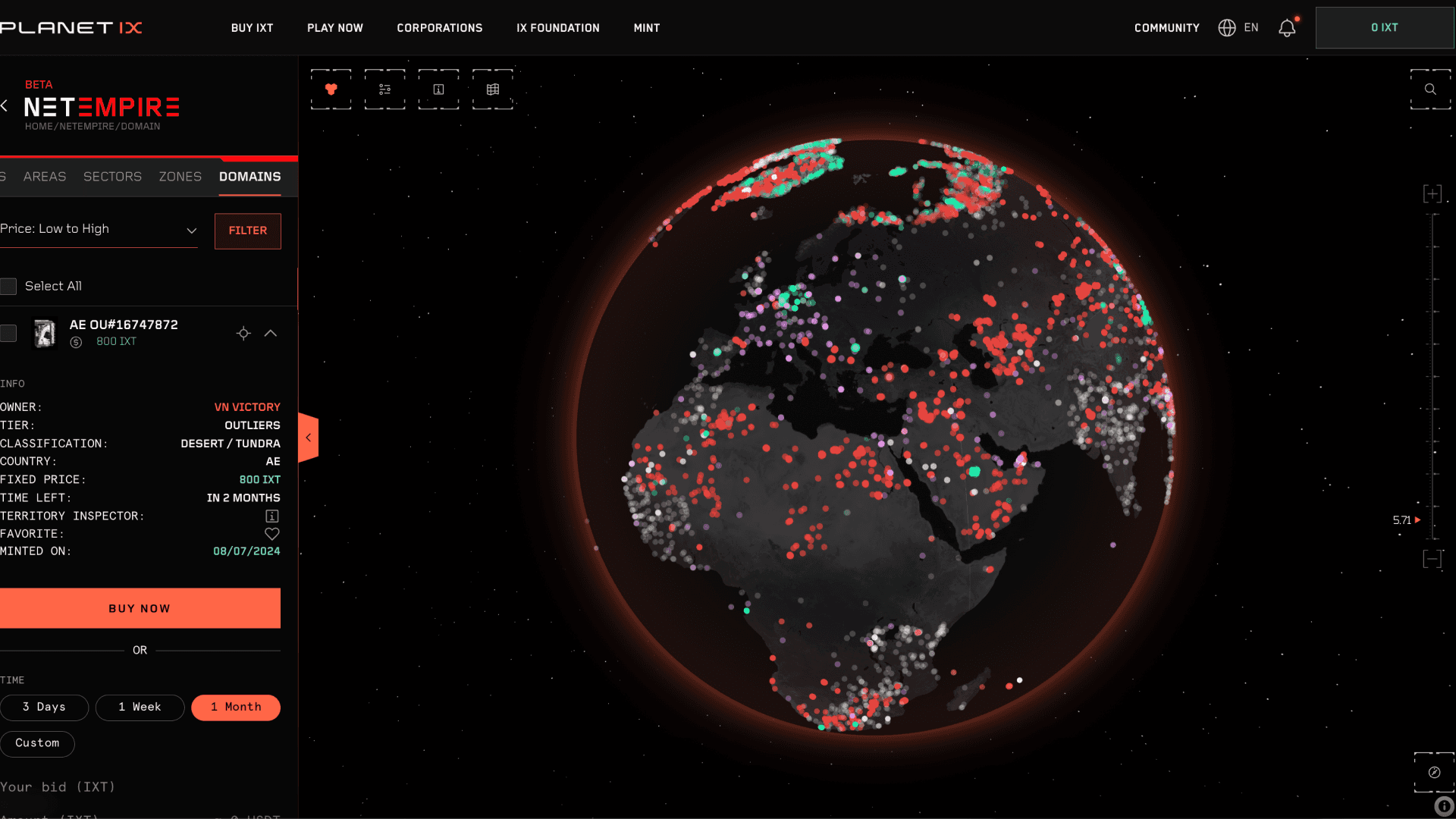The image size is (1456, 819).
Task: Click the map info toolbar icon
Action: (x=438, y=89)
